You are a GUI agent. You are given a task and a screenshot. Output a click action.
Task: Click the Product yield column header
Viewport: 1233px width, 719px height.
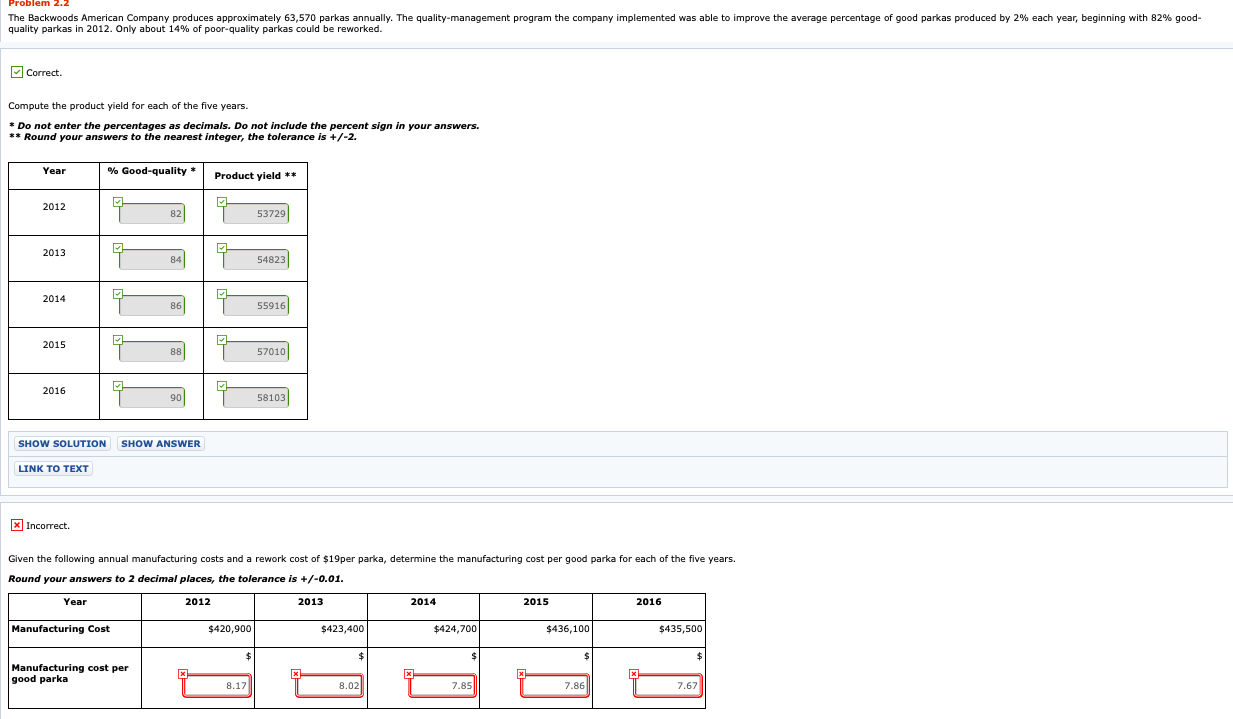255,176
